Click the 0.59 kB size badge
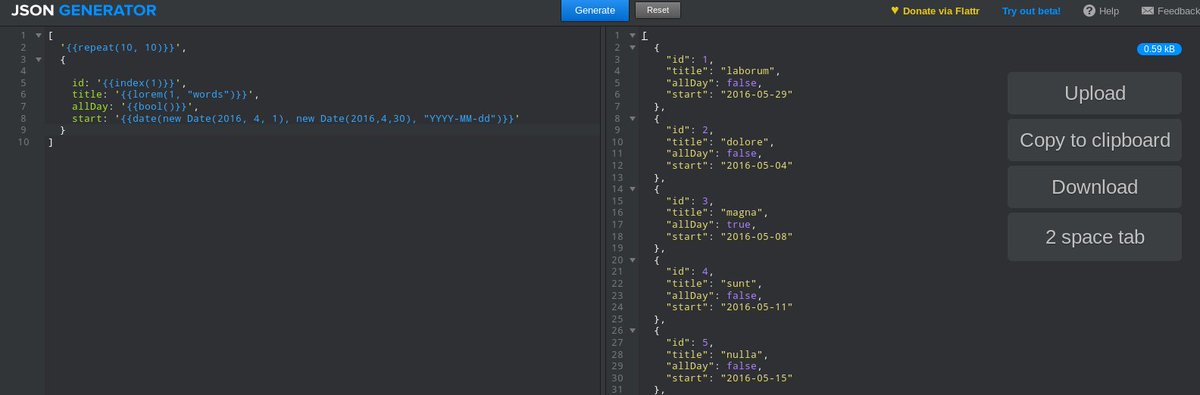The image size is (1200, 395). (1159, 48)
